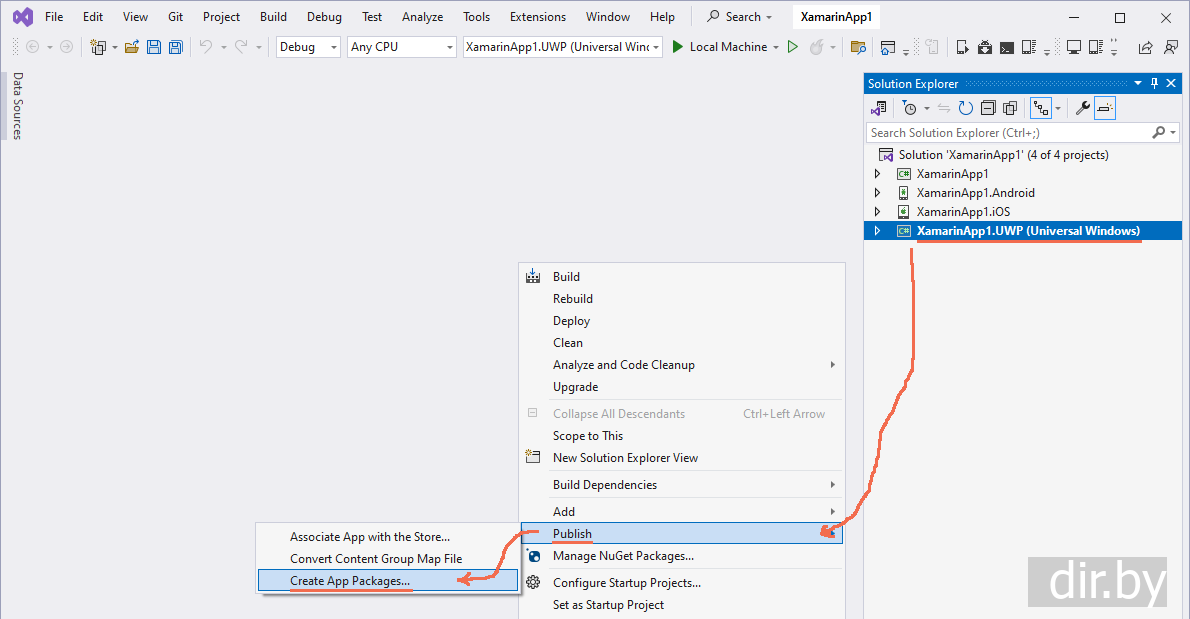The image size is (1190, 619).
Task: Open the Data Sources side tab
Action: pyautogui.click(x=17, y=106)
